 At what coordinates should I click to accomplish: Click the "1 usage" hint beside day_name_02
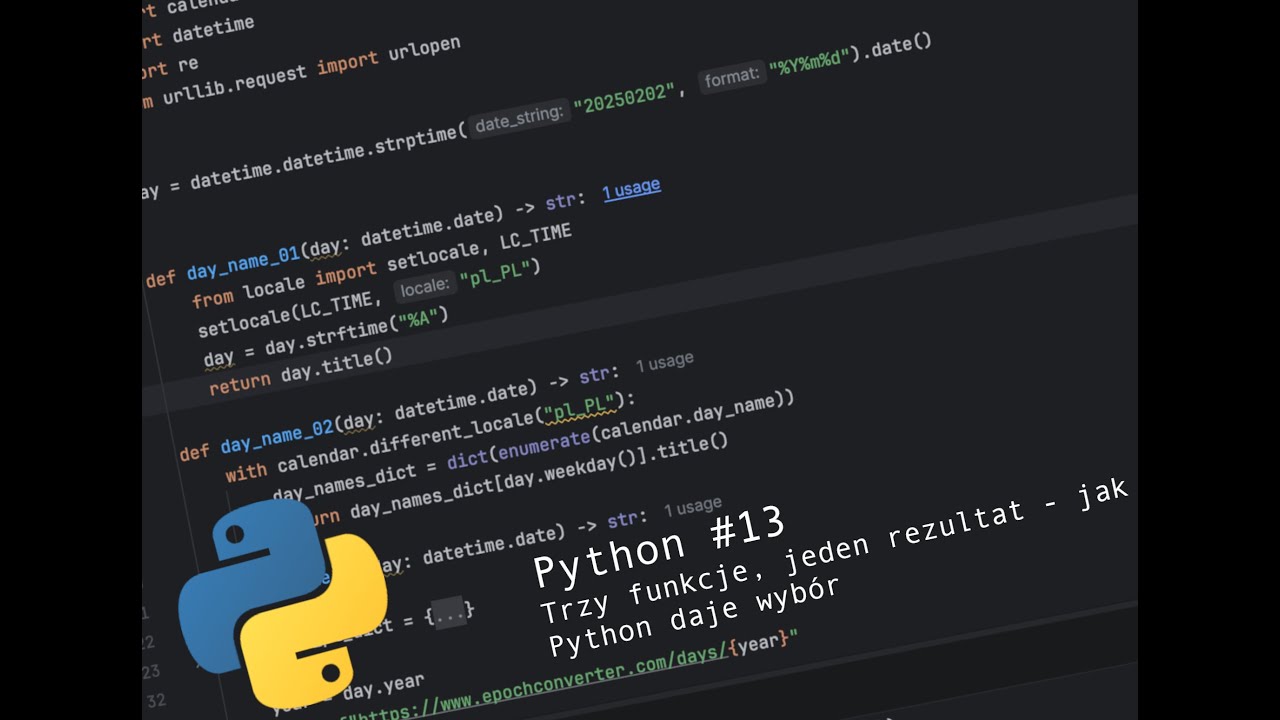click(x=664, y=363)
